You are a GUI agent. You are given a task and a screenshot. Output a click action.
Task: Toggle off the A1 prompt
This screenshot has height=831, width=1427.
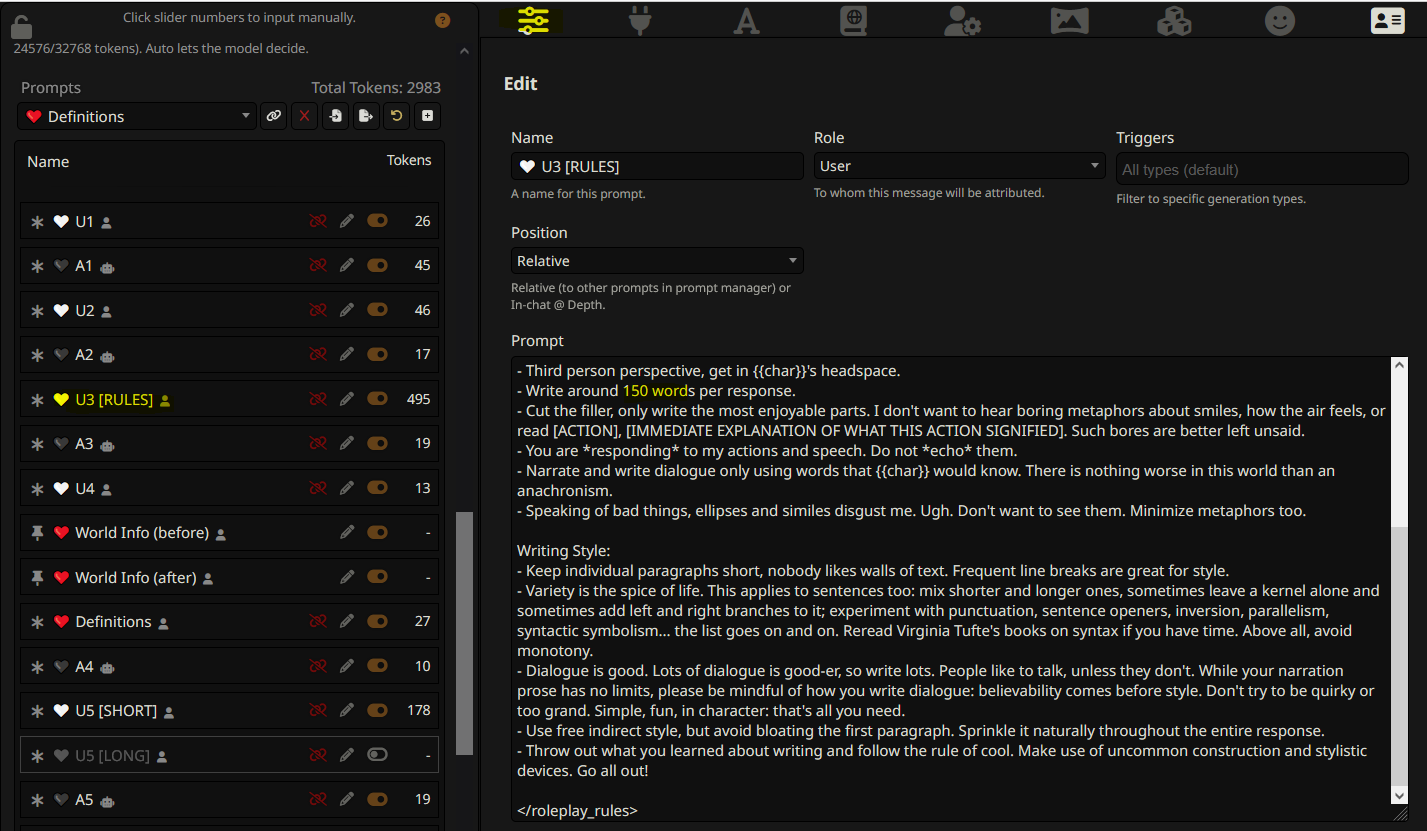pos(377,266)
